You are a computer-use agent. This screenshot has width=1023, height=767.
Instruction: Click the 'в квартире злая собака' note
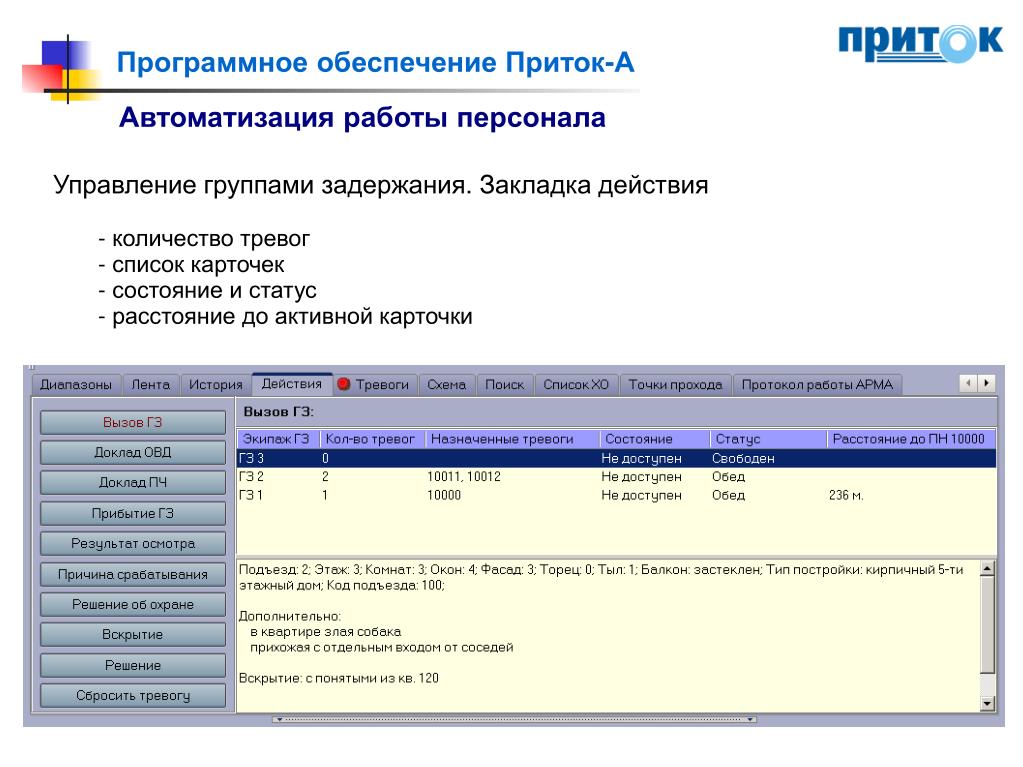(326, 631)
